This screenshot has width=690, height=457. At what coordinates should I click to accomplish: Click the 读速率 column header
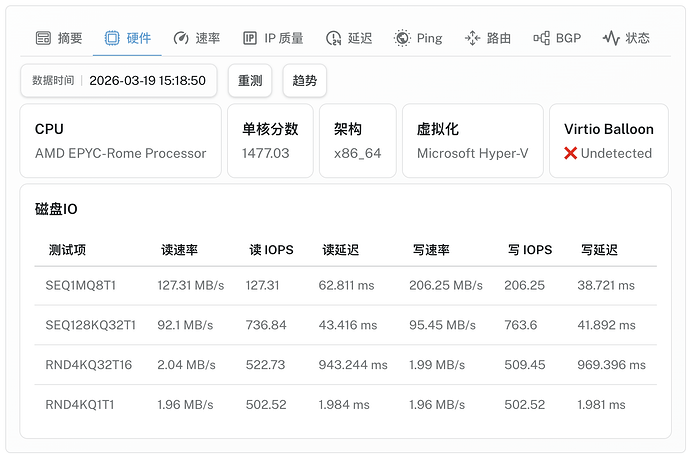click(x=180, y=250)
